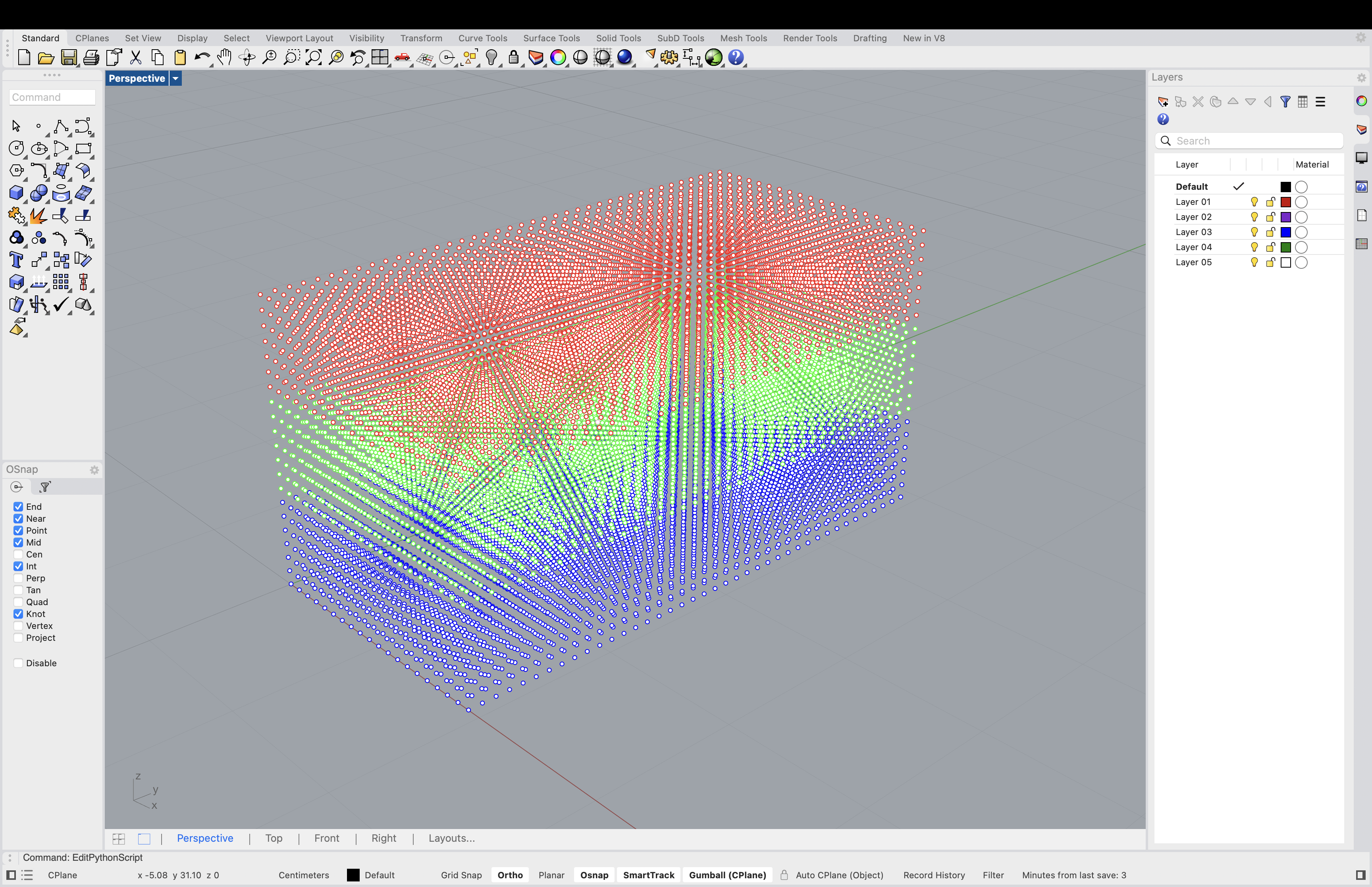Viewport: 1372px width, 887px height.
Task: Create a new layer in Layers panel
Action: click(x=1163, y=102)
